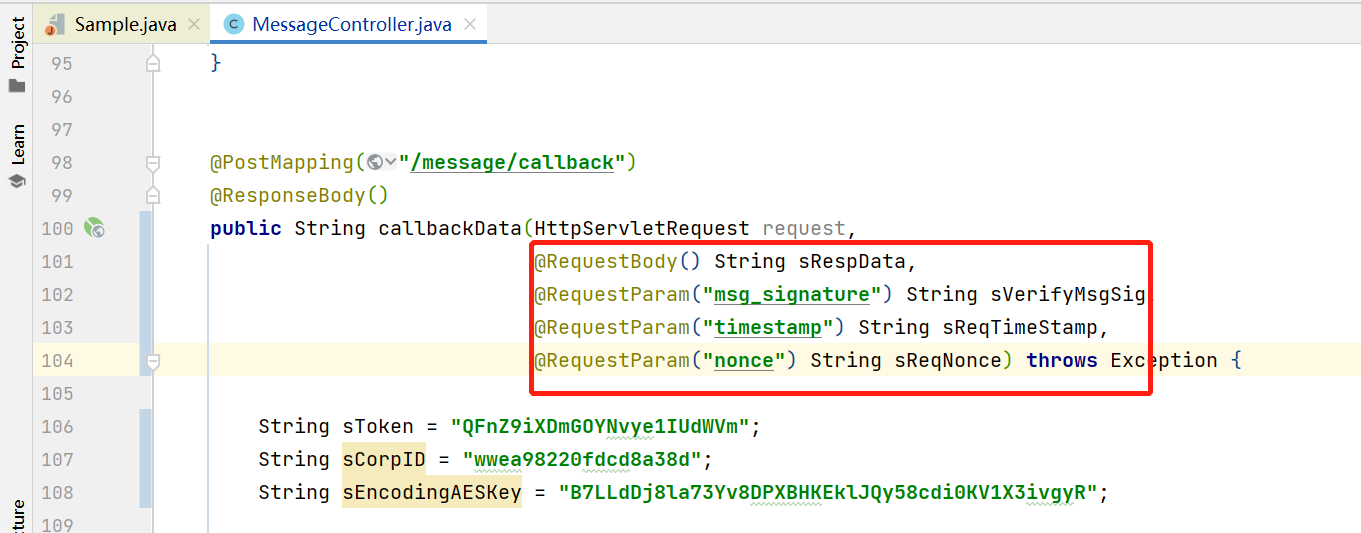Click line number 105 in gutter
Image resolution: width=1361 pixels, height=533 pixels.
click(57, 393)
